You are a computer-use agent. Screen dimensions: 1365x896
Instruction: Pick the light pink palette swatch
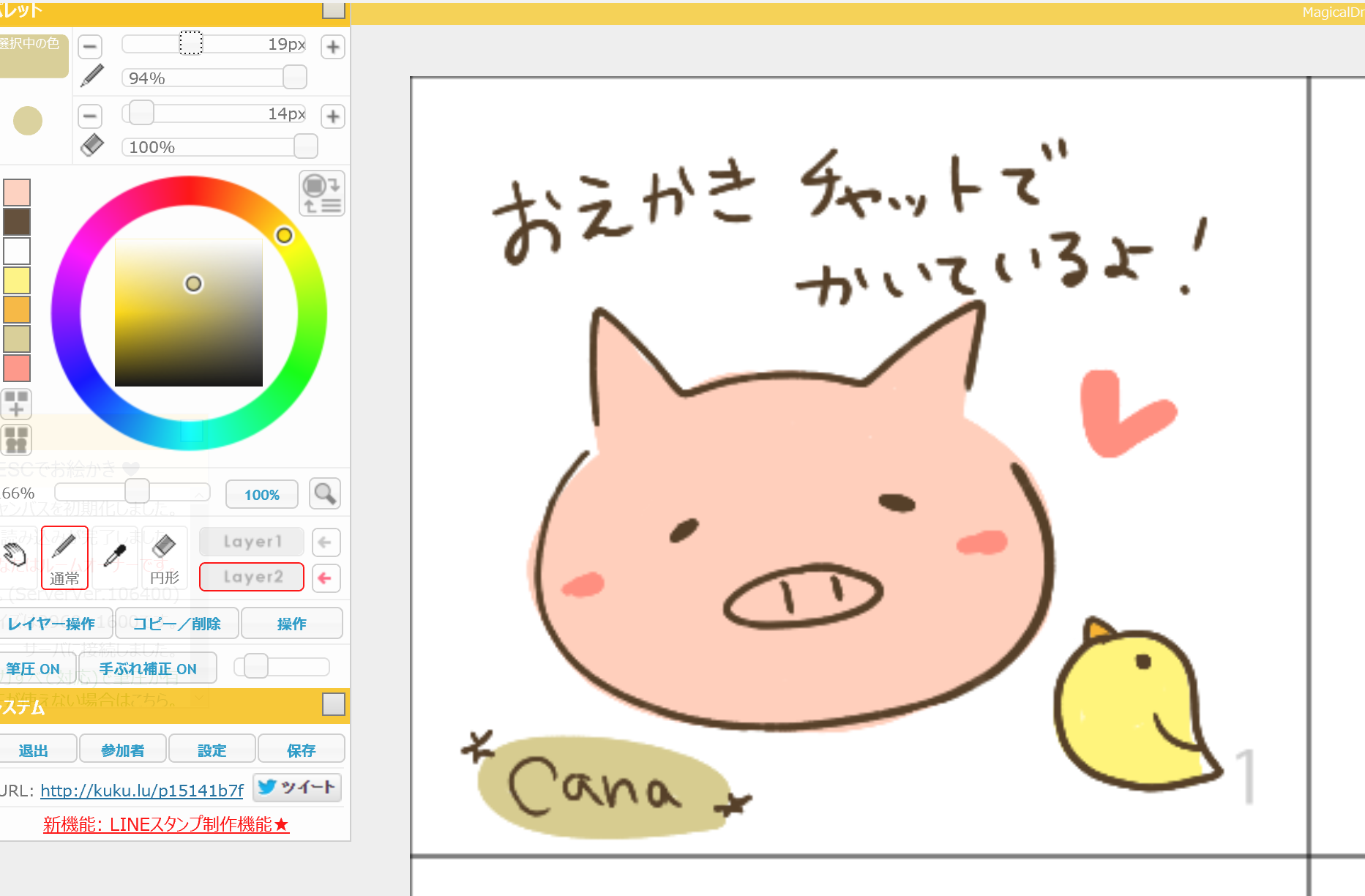pos(17,193)
